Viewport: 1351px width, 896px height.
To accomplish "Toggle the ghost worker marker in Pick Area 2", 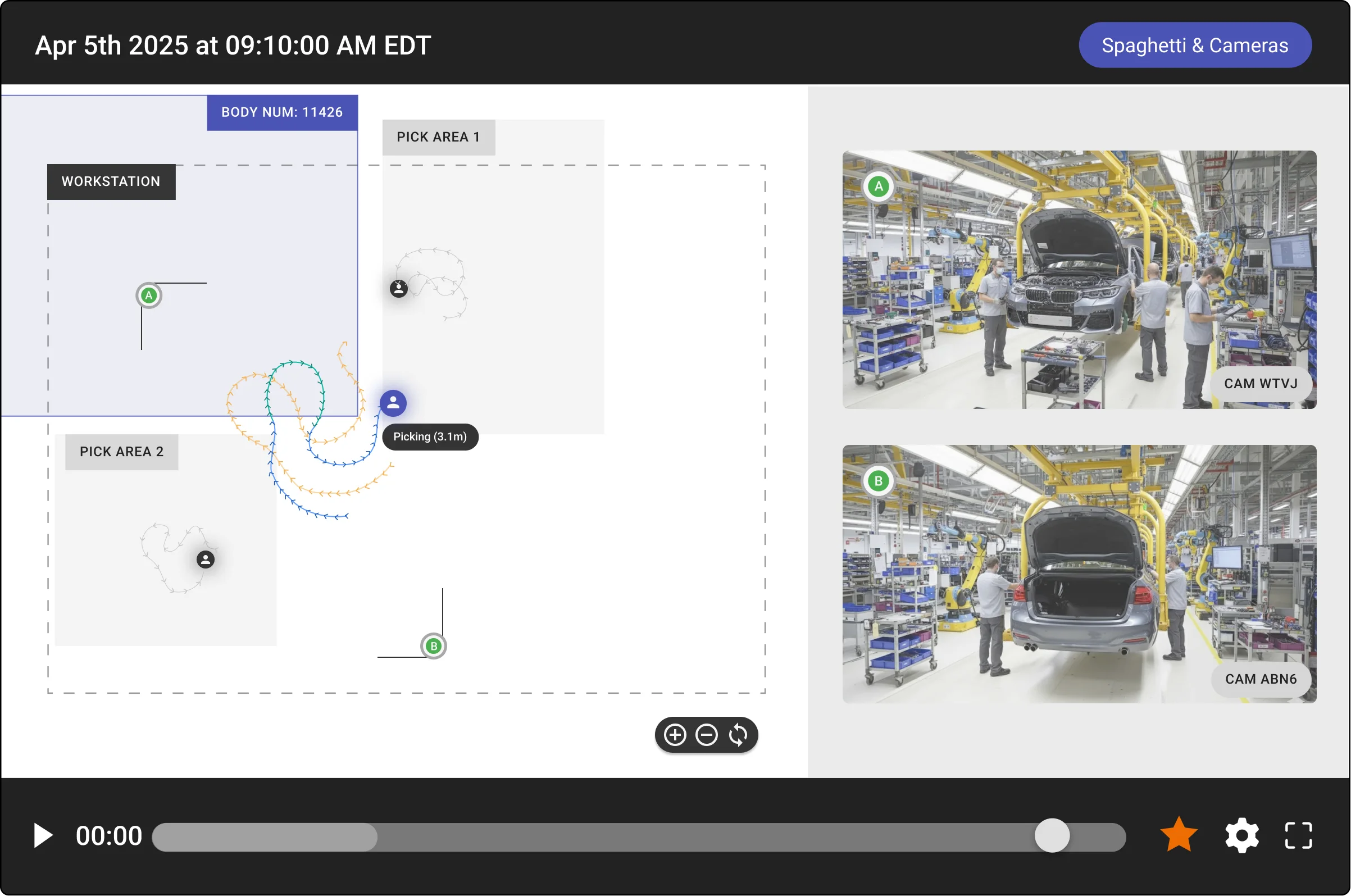I will point(205,560).
